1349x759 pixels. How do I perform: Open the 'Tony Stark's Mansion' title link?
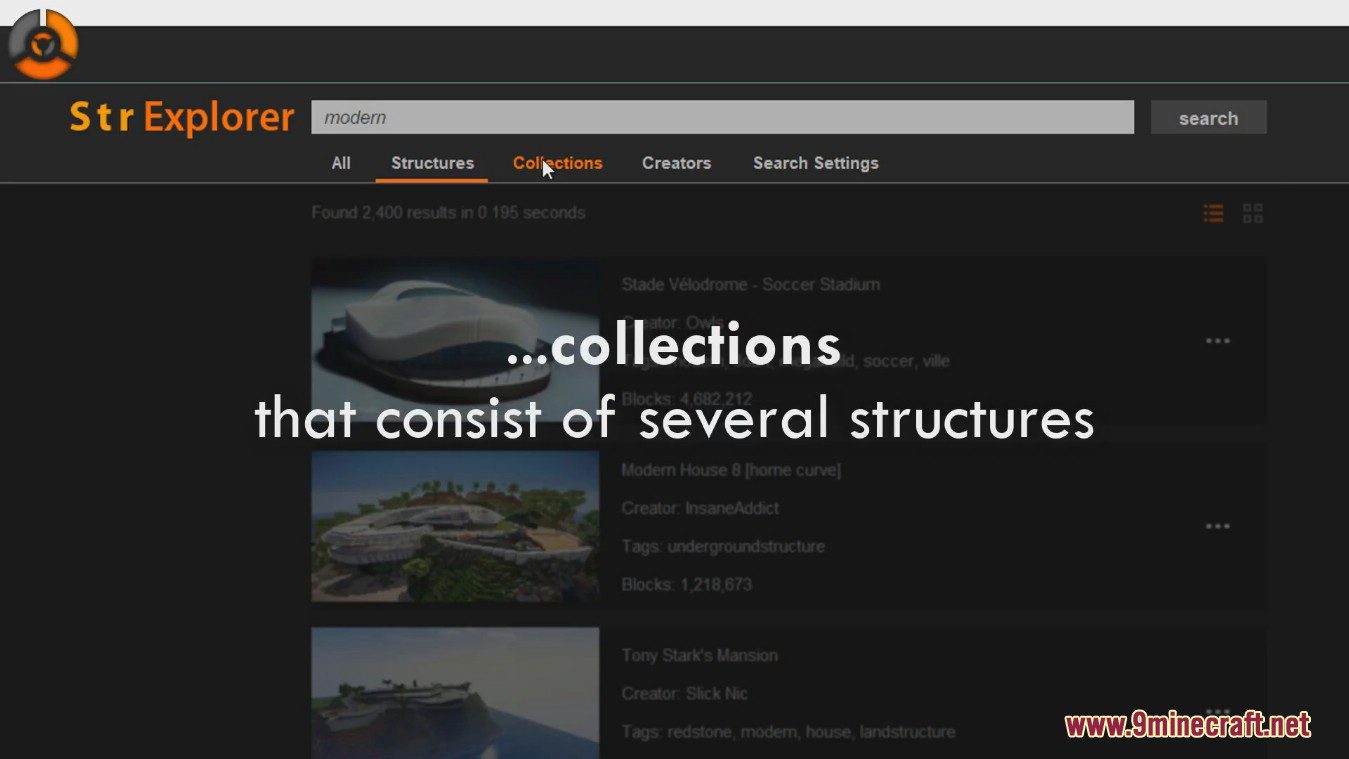point(699,656)
